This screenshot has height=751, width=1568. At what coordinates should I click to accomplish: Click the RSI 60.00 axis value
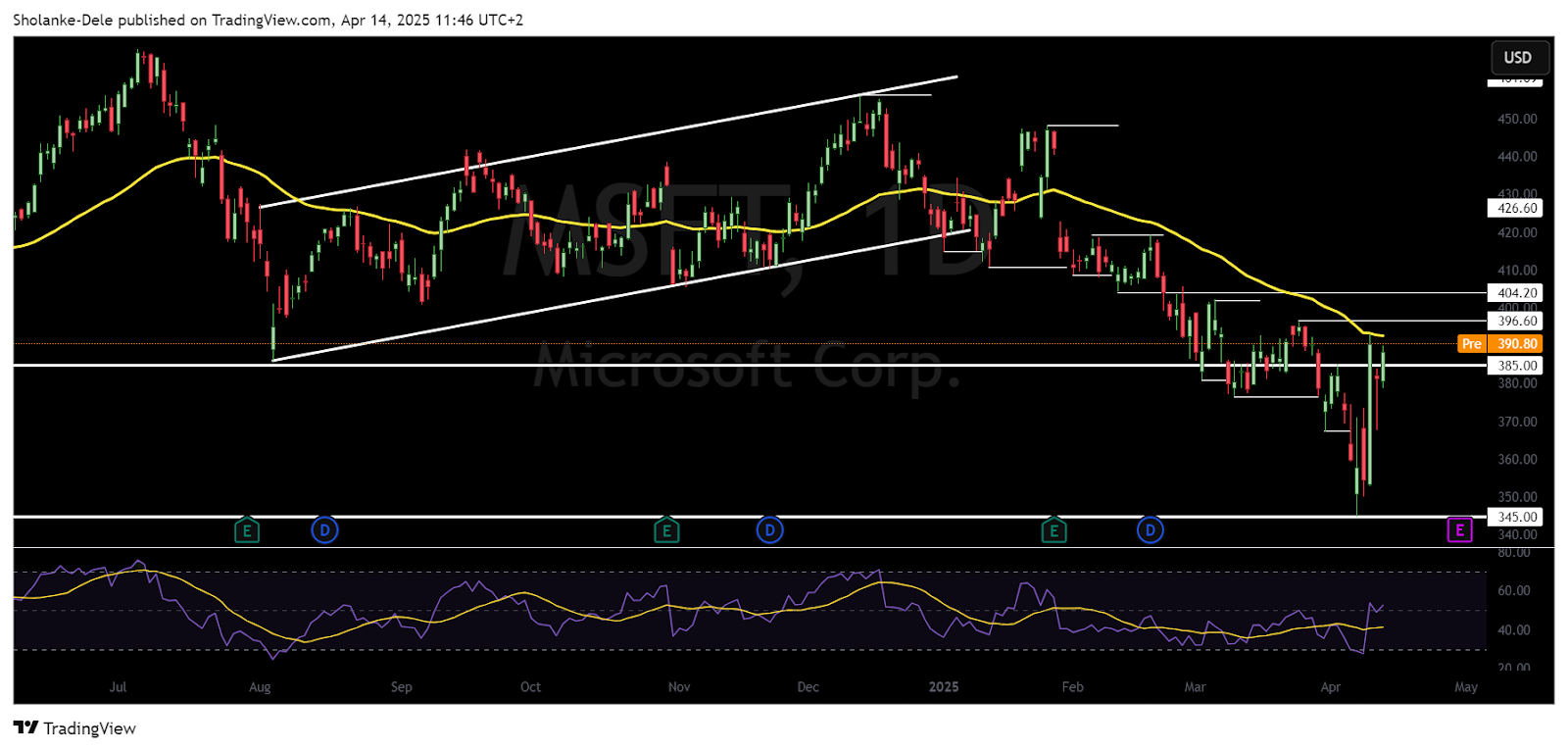click(1514, 591)
